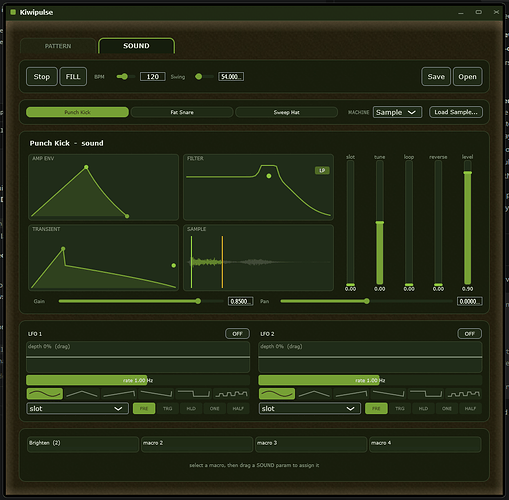Enable ONE mode for LFO 1
The width and height of the screenshot is (509, 500).
pyautogui.click(x=214, y=409)
